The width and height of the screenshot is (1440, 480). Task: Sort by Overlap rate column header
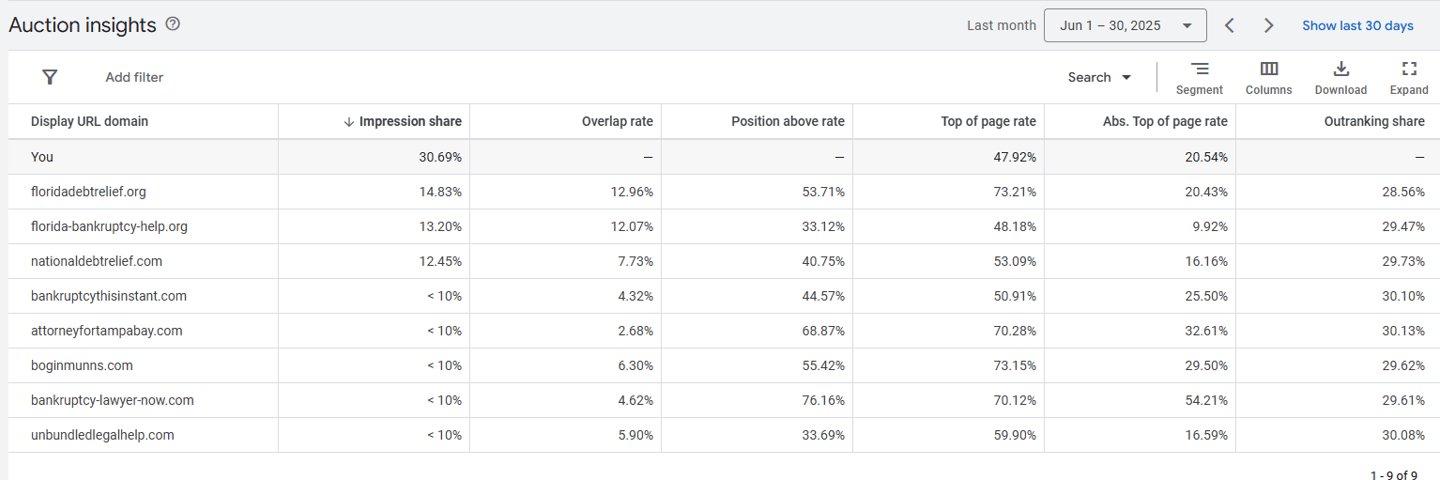[x=617, y=122]
